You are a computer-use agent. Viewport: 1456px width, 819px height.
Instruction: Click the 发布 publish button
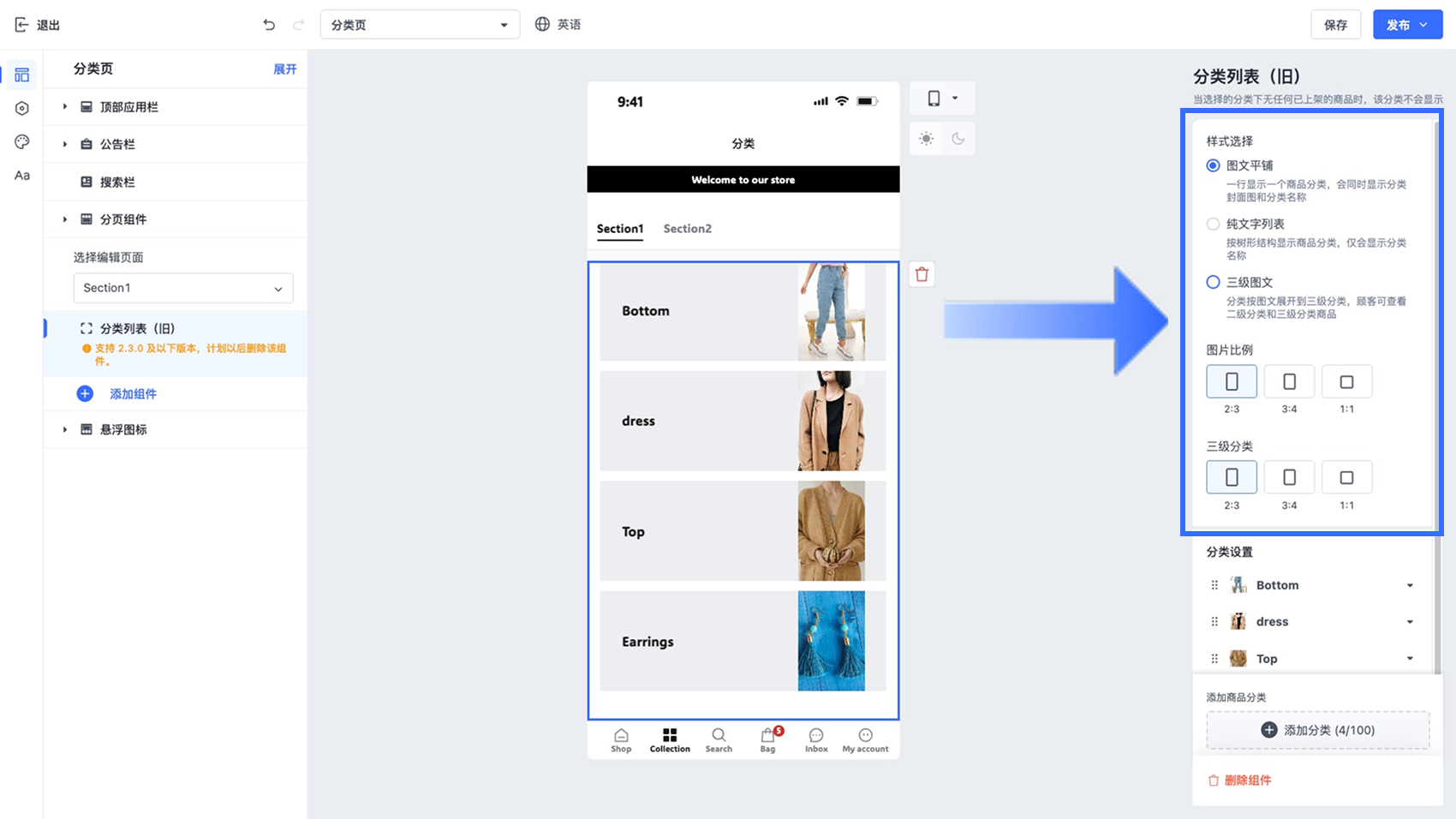pos(1407,25)
